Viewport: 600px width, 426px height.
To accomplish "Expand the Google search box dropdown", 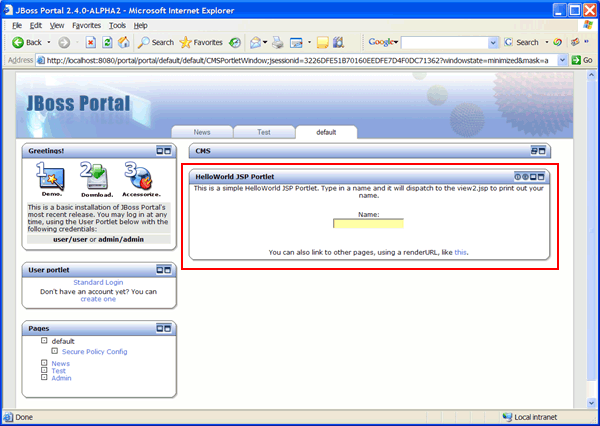I will click(x=493, y=42).
